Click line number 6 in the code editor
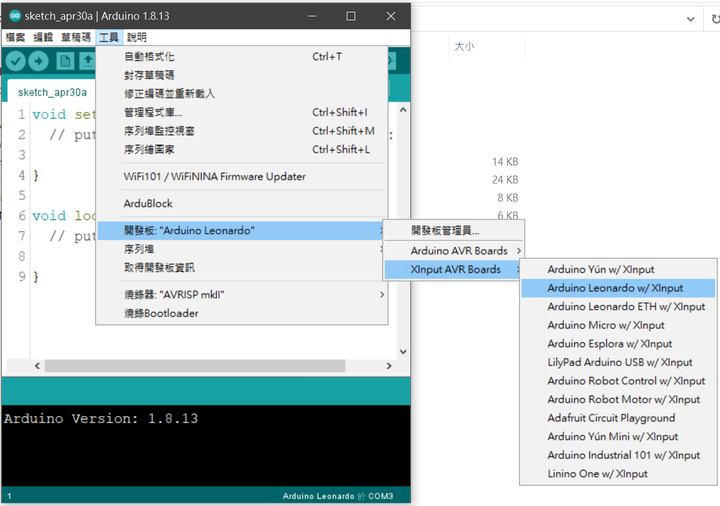 (22, 216)
